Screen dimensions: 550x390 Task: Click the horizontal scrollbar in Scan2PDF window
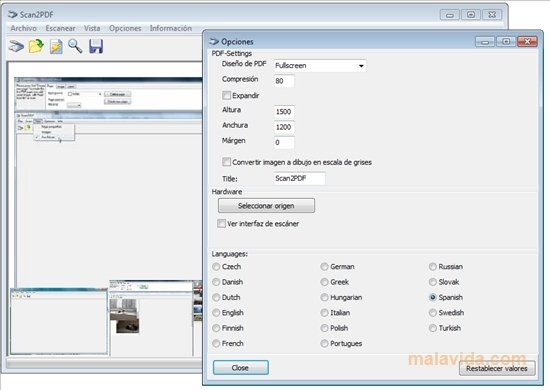click(x=105, y=363)
